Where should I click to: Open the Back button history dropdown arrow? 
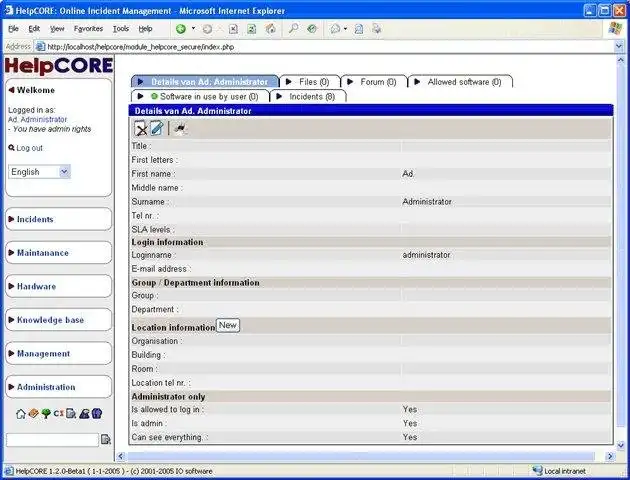pyautogui.click(x=193, y=29)
